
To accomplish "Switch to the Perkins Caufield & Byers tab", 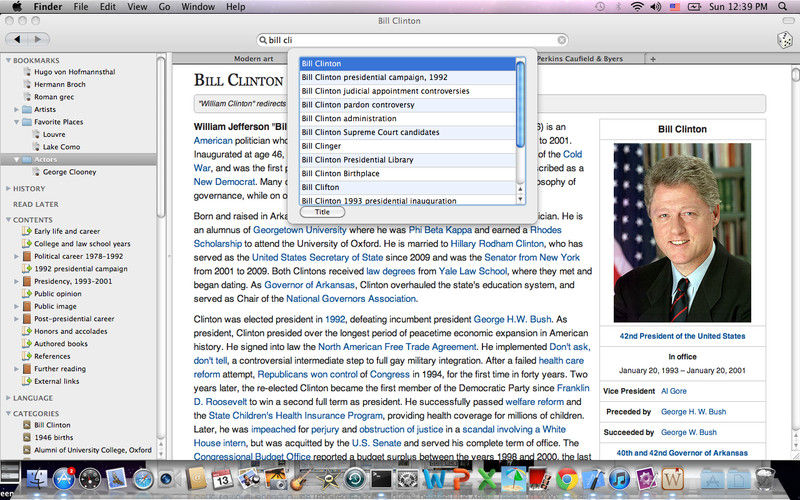I will pos(580,59).
